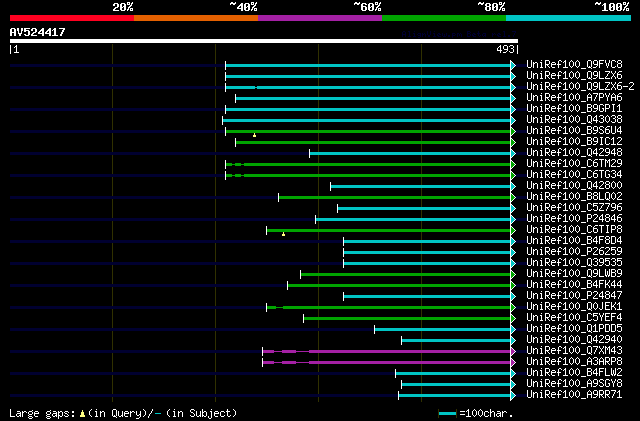The width and height of the screenshot is (640, 421).
Task: Click the white AV524417 query sequence bar
Action: [x=264, y=41]
